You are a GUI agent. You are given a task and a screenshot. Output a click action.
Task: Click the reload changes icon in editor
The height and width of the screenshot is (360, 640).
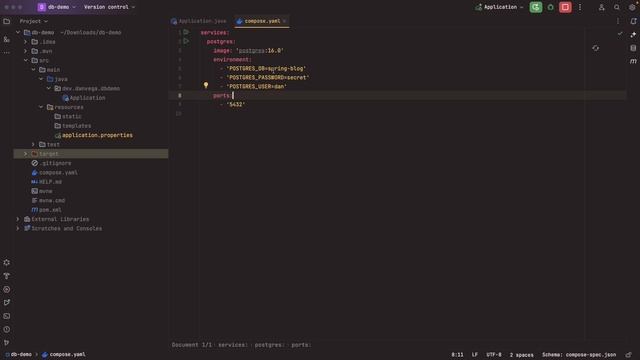tap(596, 48)
